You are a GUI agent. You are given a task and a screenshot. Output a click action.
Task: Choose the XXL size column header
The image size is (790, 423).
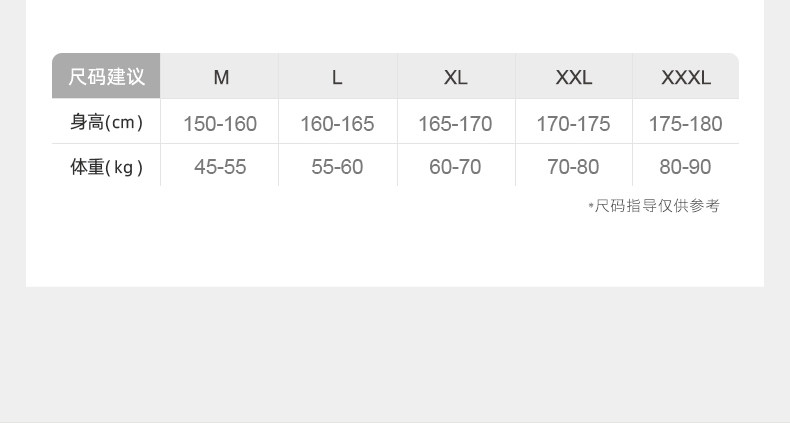[573, 77]
